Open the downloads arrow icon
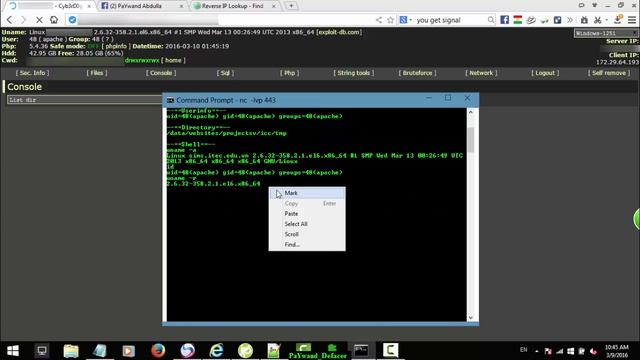The width and height of the screenshot is (640, 360). [618, 19]
